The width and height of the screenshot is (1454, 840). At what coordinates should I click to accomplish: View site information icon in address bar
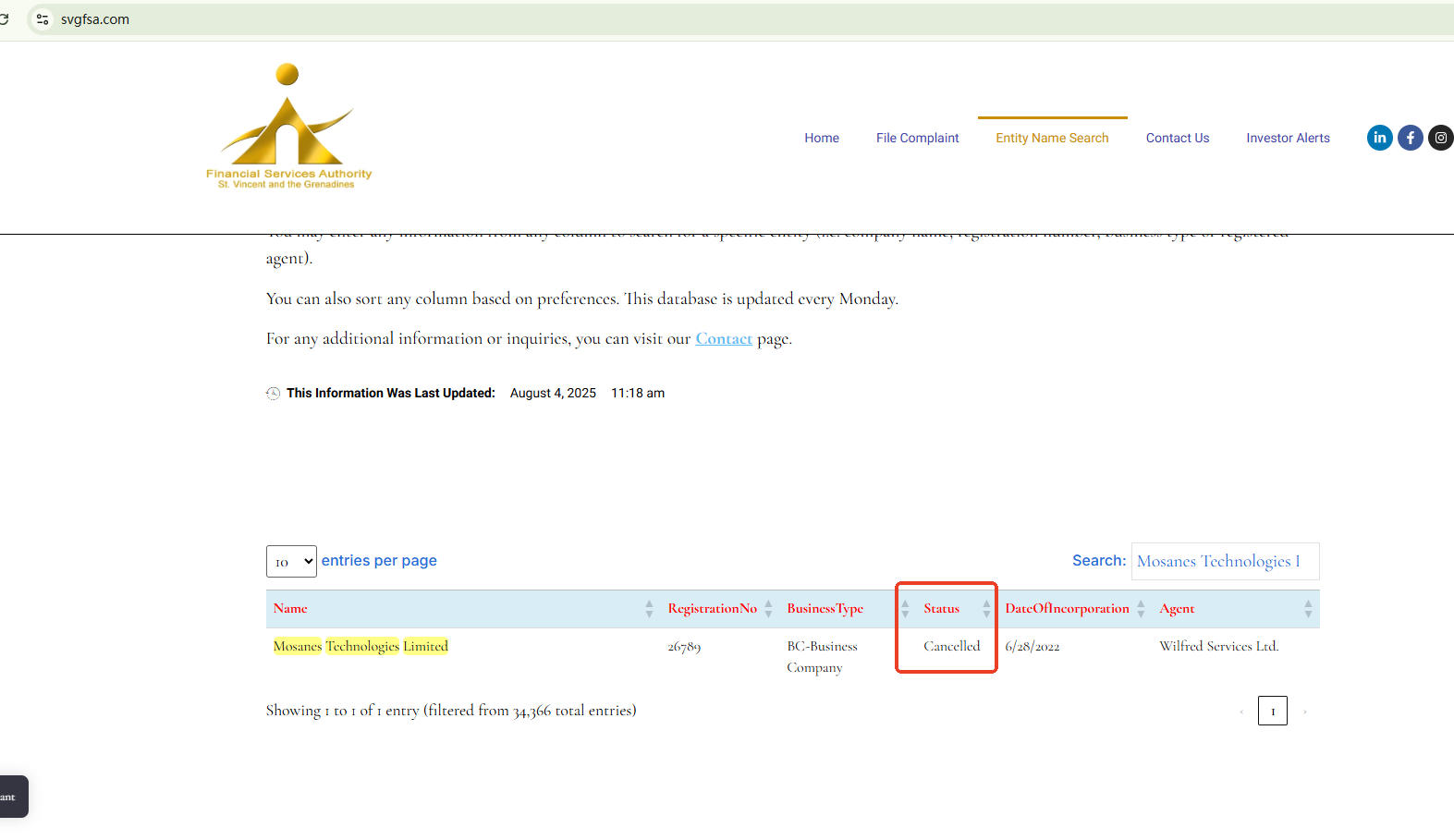point(43,19)
